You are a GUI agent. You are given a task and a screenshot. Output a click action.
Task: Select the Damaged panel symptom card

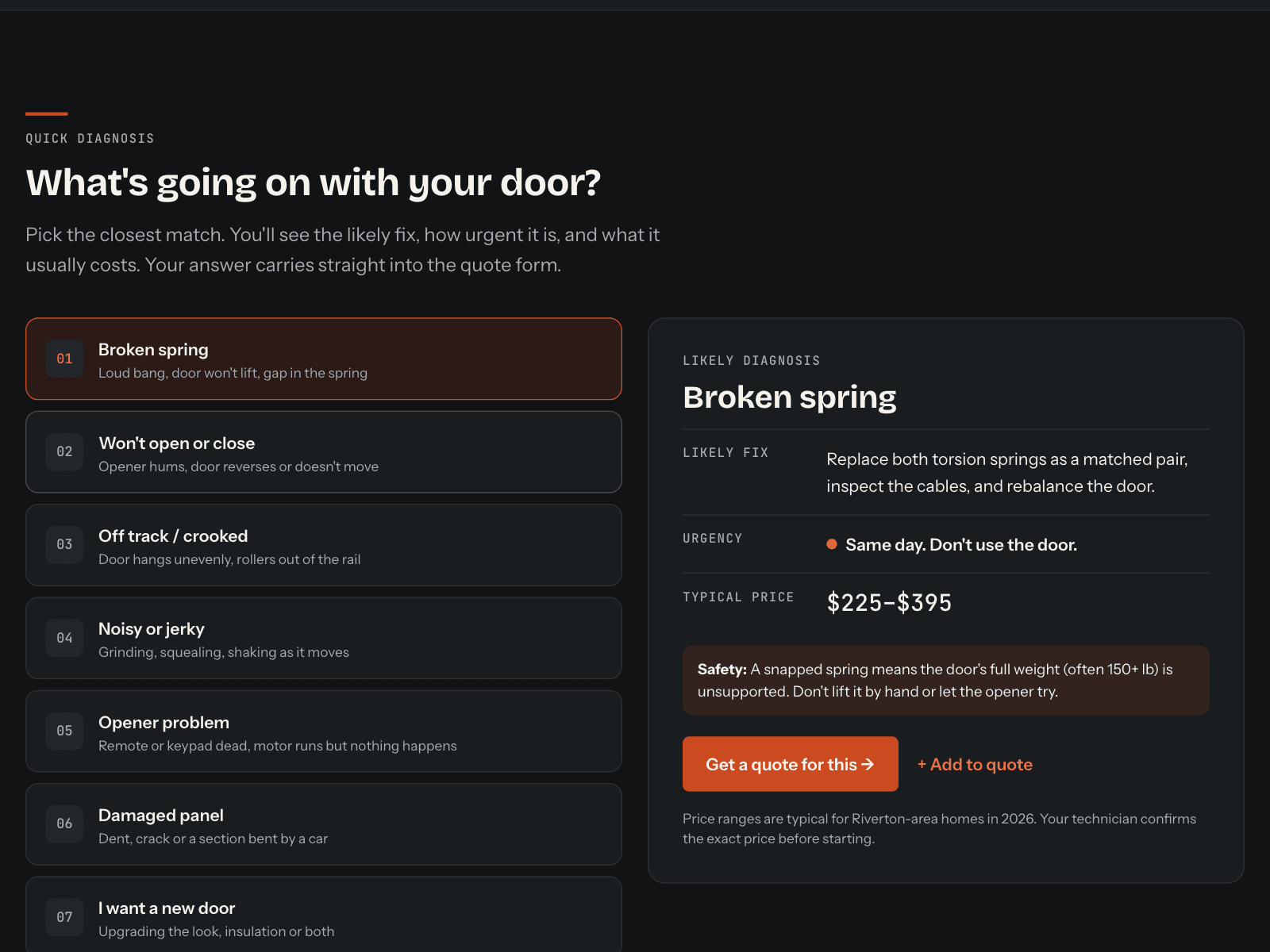click(x=324, y=824)
